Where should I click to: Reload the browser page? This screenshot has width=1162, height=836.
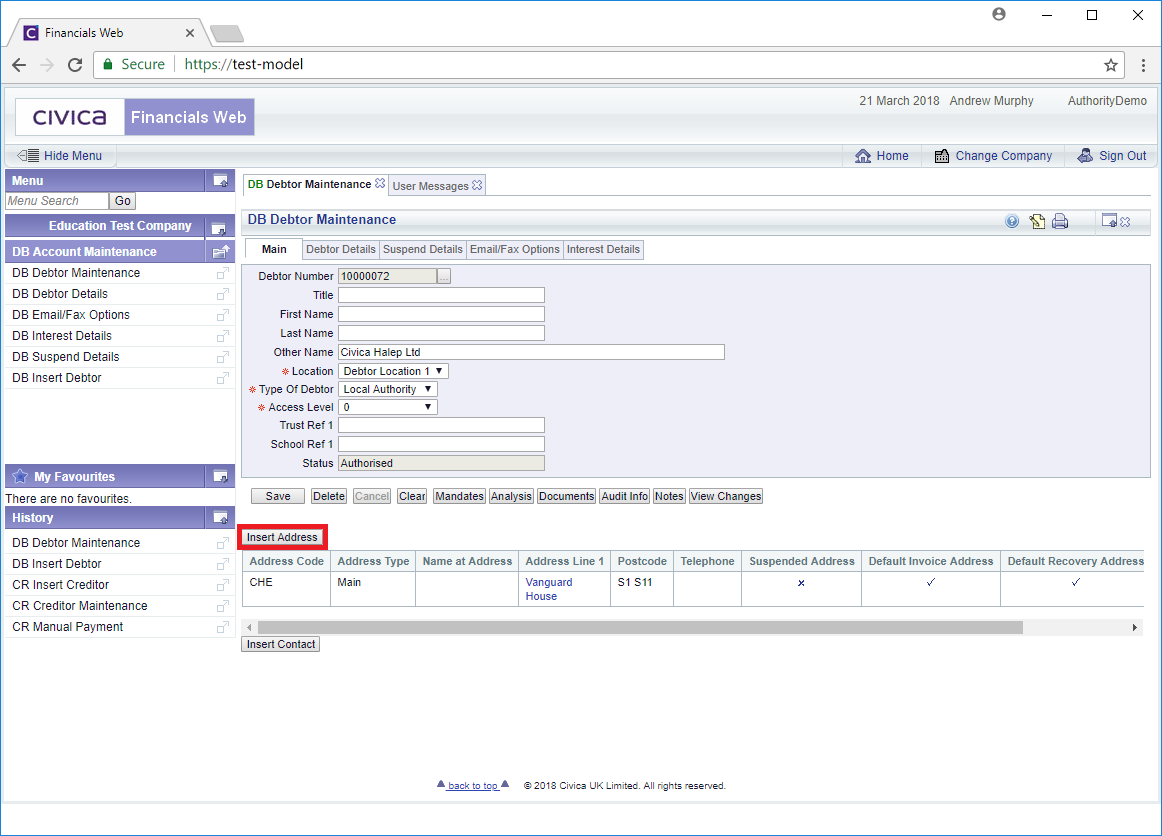(x=75, y=64)
